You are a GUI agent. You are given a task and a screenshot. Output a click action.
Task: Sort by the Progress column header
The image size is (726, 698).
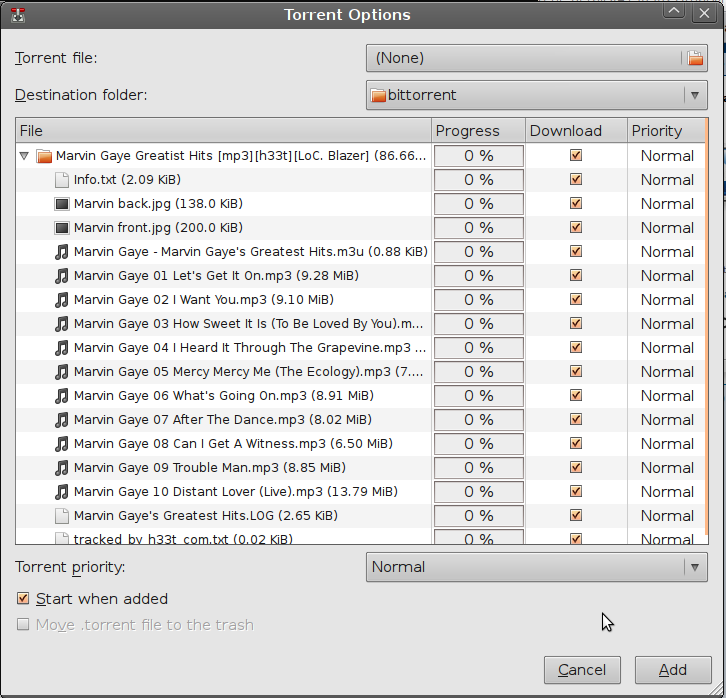click(x=478, y=131)
